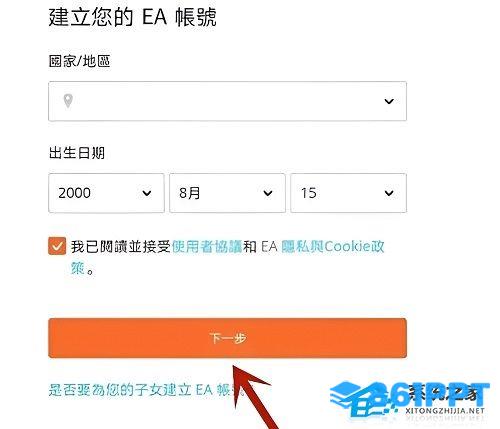
Task: Click the location pin icon in country field
Action: coord(68,101)
